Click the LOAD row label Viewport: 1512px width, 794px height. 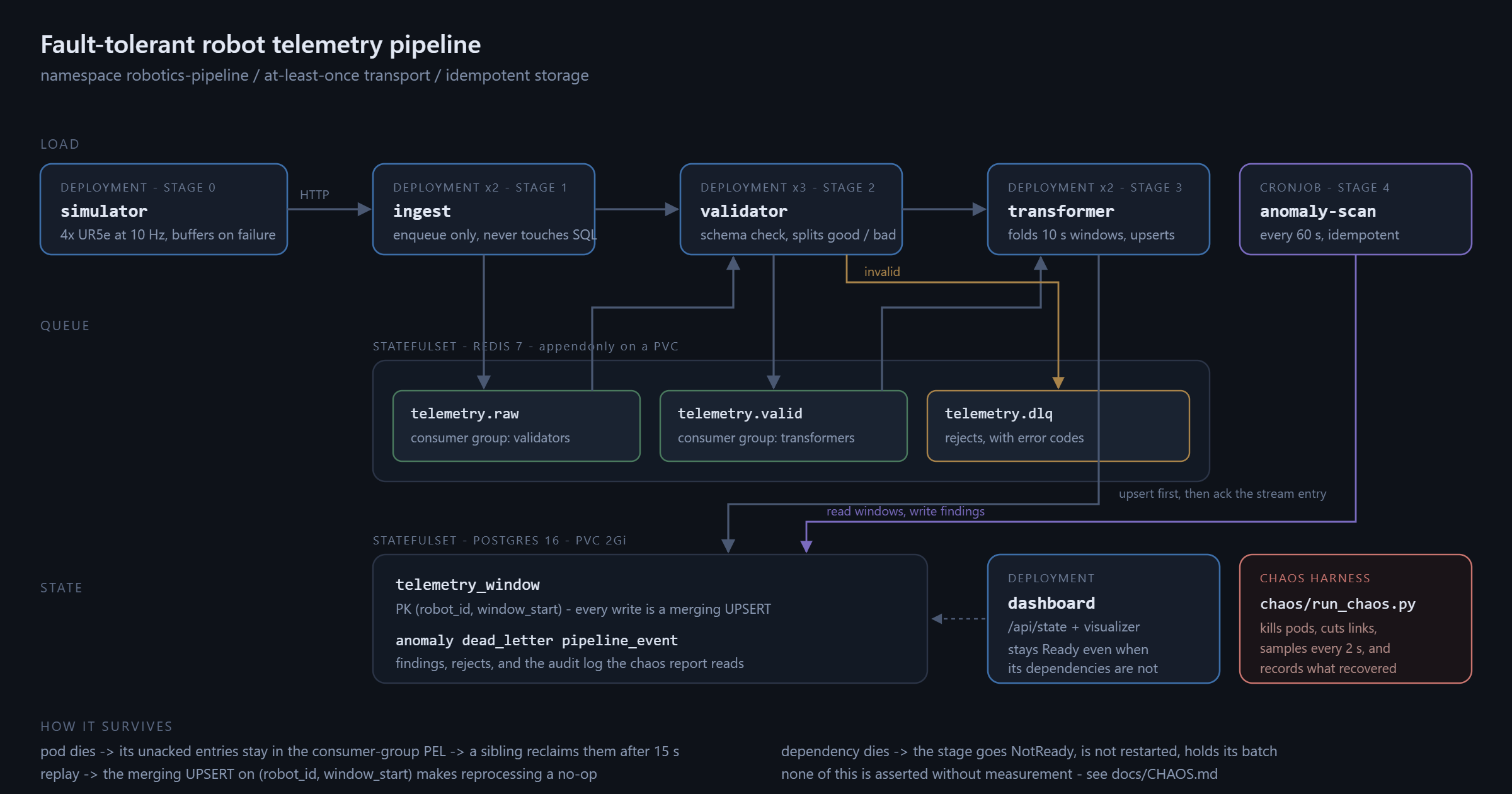click(60, 144)
